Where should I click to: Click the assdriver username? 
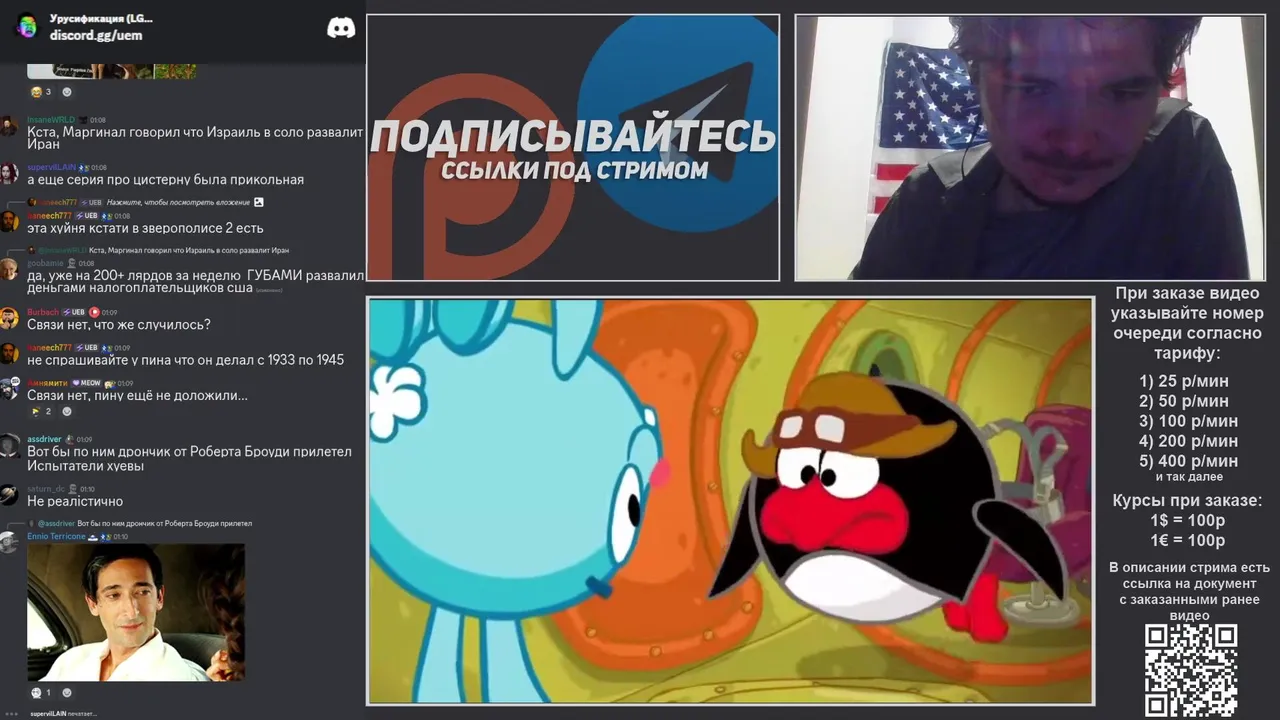point(44,439)
